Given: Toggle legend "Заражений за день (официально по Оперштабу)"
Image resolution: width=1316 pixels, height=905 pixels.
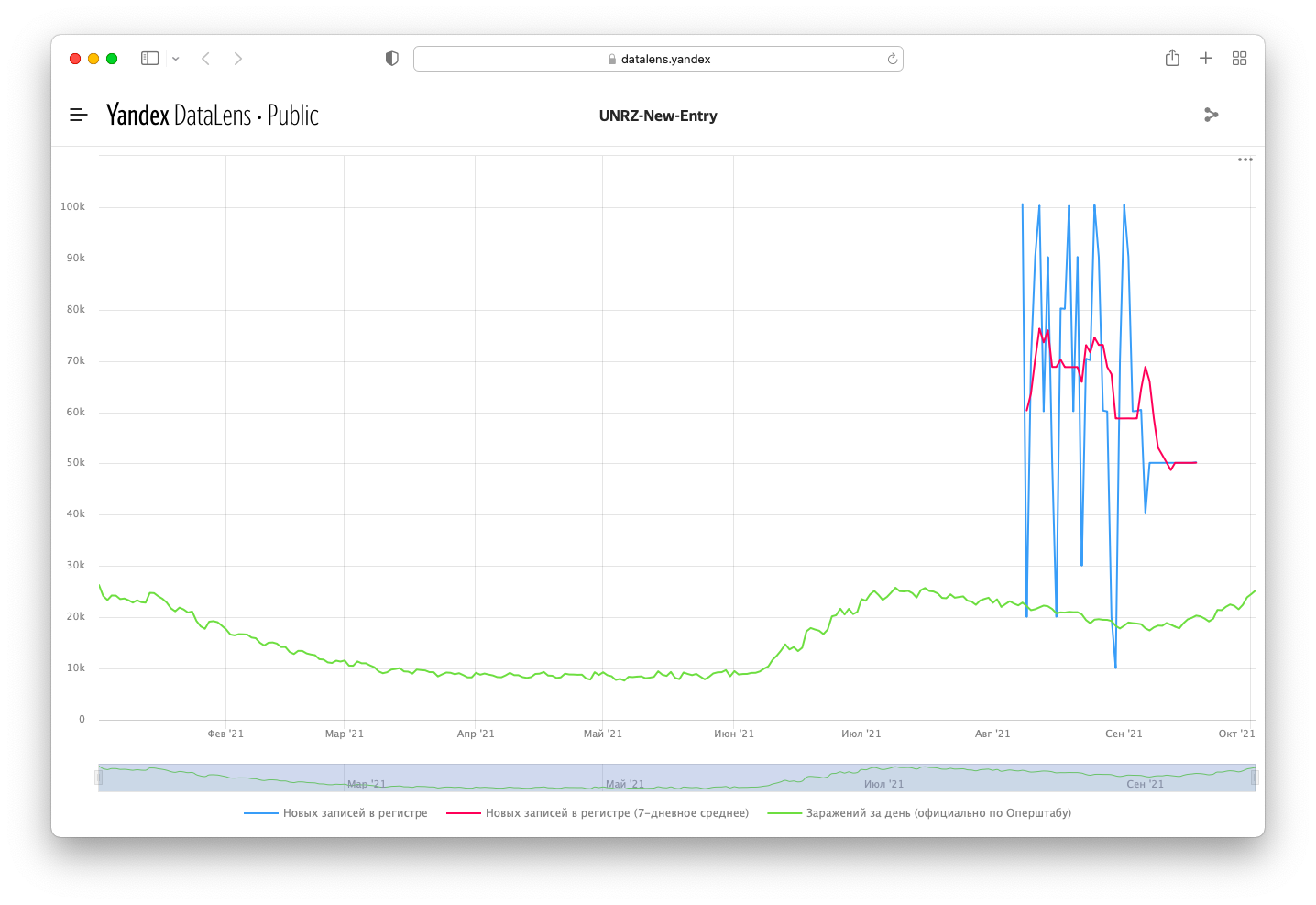Looking at the screenshot, I should (x=919, y=813).
